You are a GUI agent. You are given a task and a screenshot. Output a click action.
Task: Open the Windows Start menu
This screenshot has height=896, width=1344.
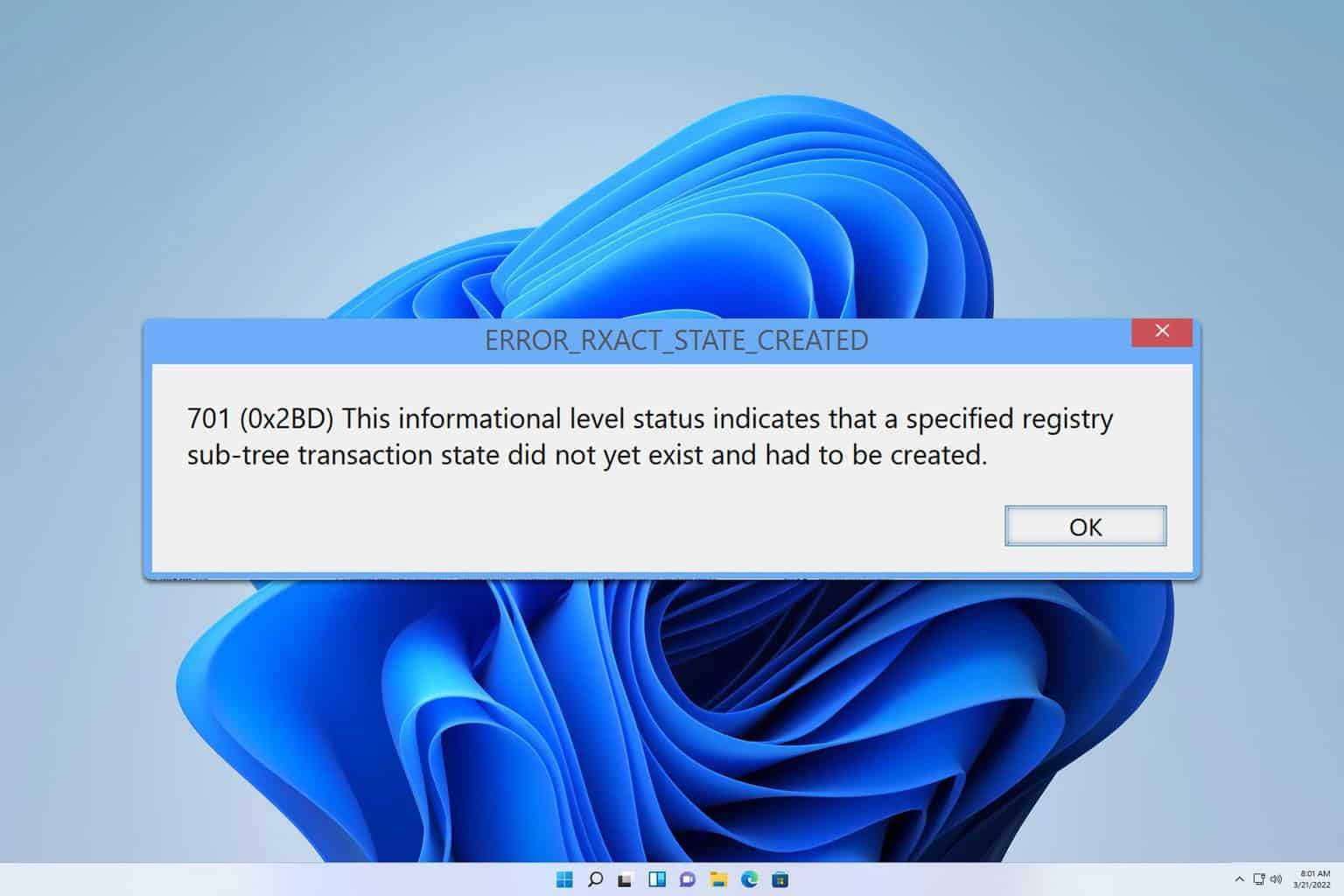[564, 879]
